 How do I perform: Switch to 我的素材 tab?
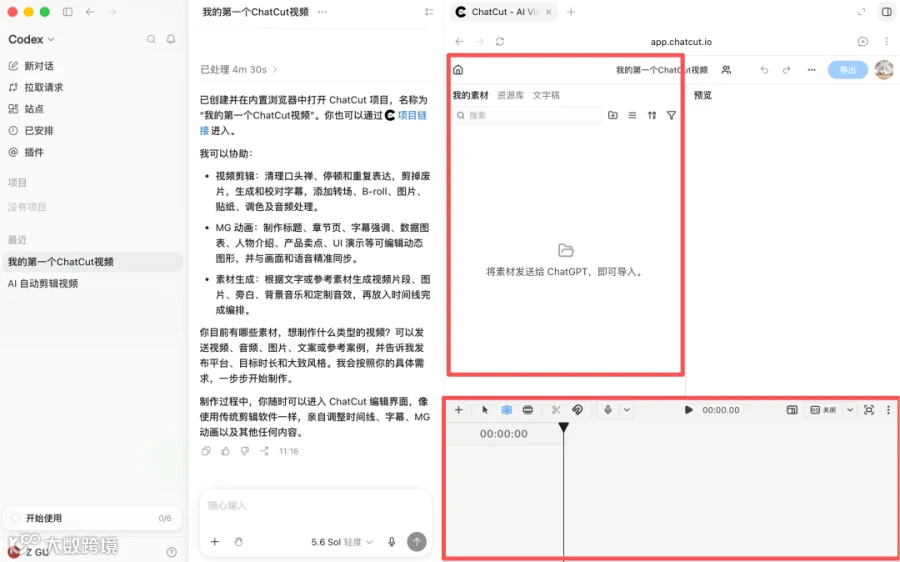(x=470, y=95)
